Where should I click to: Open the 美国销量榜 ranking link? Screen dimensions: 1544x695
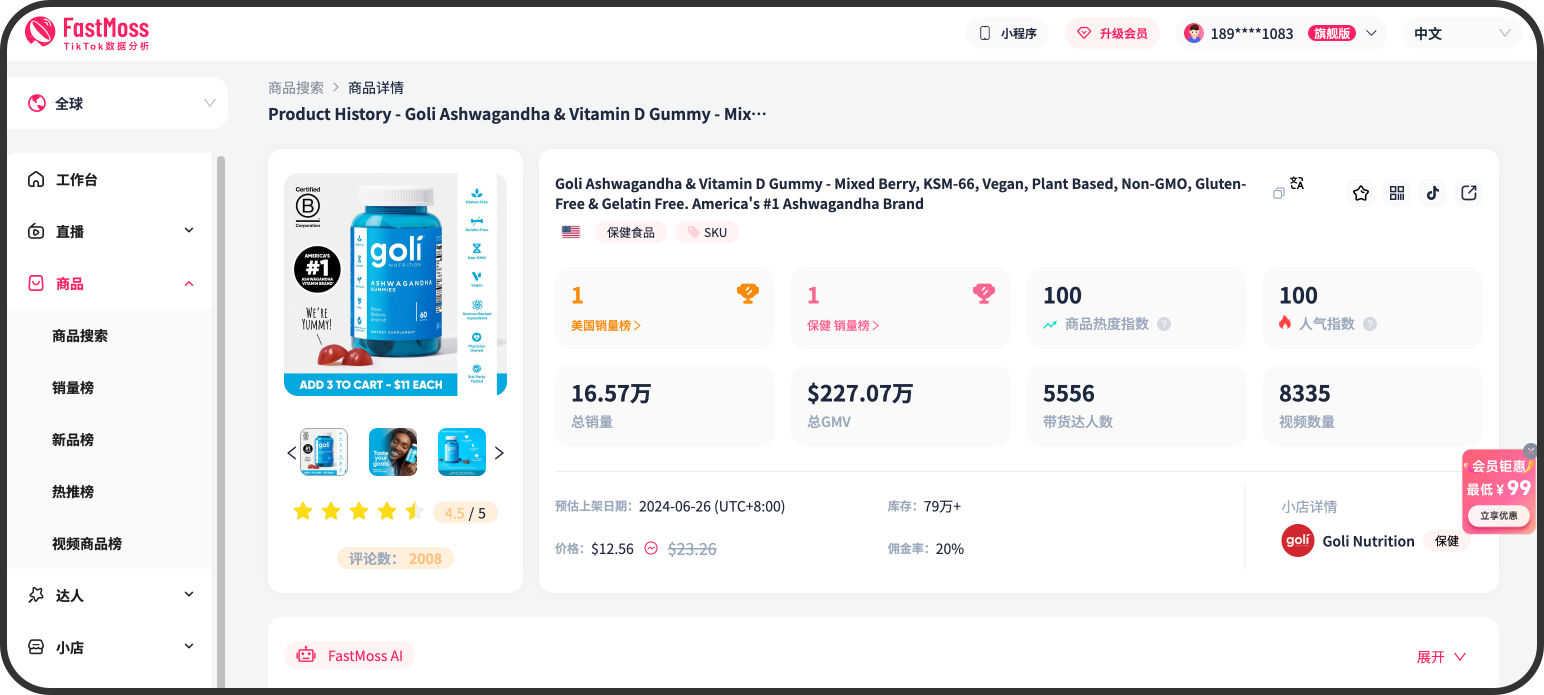[x=605, y=323]
